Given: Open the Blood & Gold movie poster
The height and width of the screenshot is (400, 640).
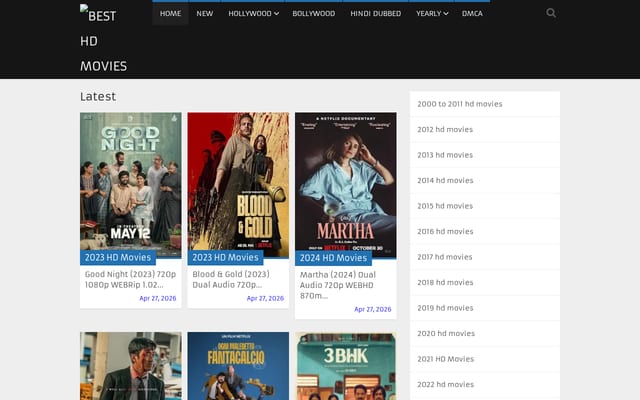Looking at the screenshot, I should coord(238,185).
